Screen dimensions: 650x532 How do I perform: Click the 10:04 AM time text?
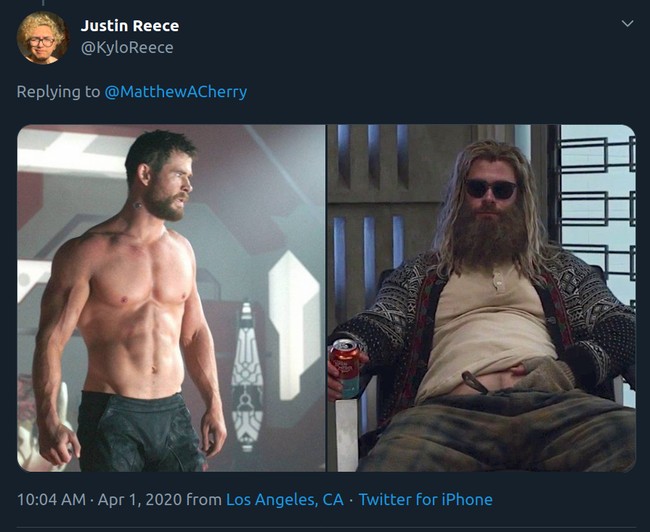(49, 499)
